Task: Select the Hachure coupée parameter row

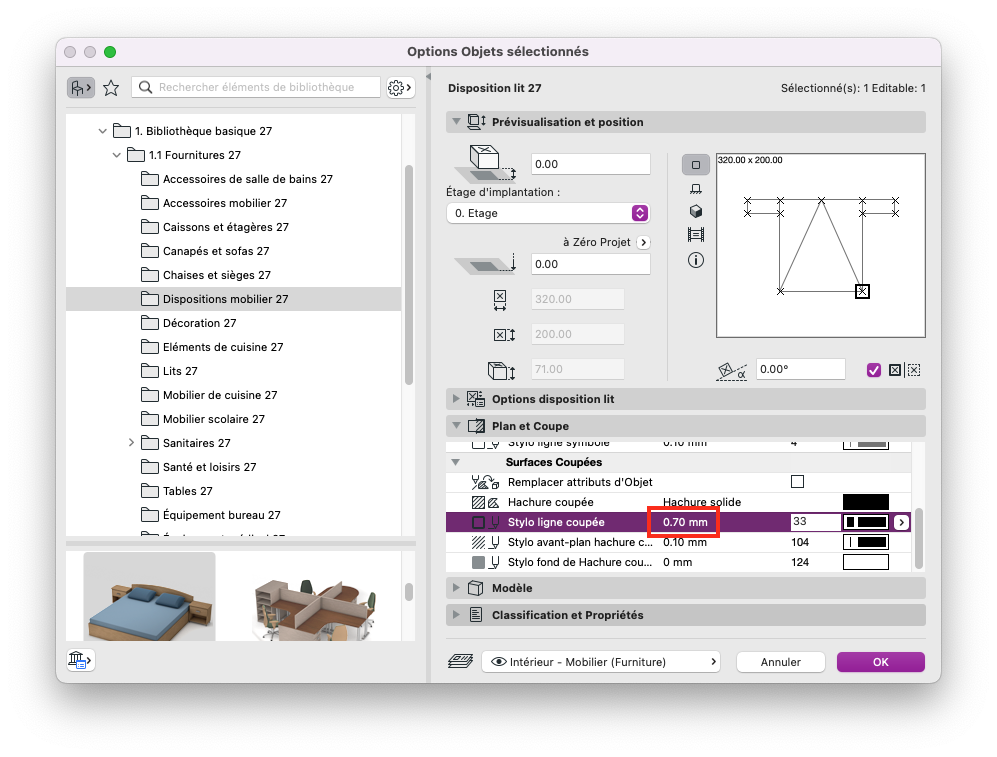Action: tap(678, 502)
